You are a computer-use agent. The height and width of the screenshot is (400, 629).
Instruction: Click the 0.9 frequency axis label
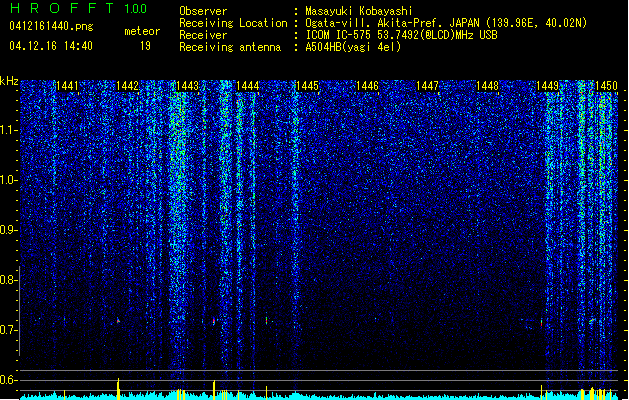pos(8,230)
